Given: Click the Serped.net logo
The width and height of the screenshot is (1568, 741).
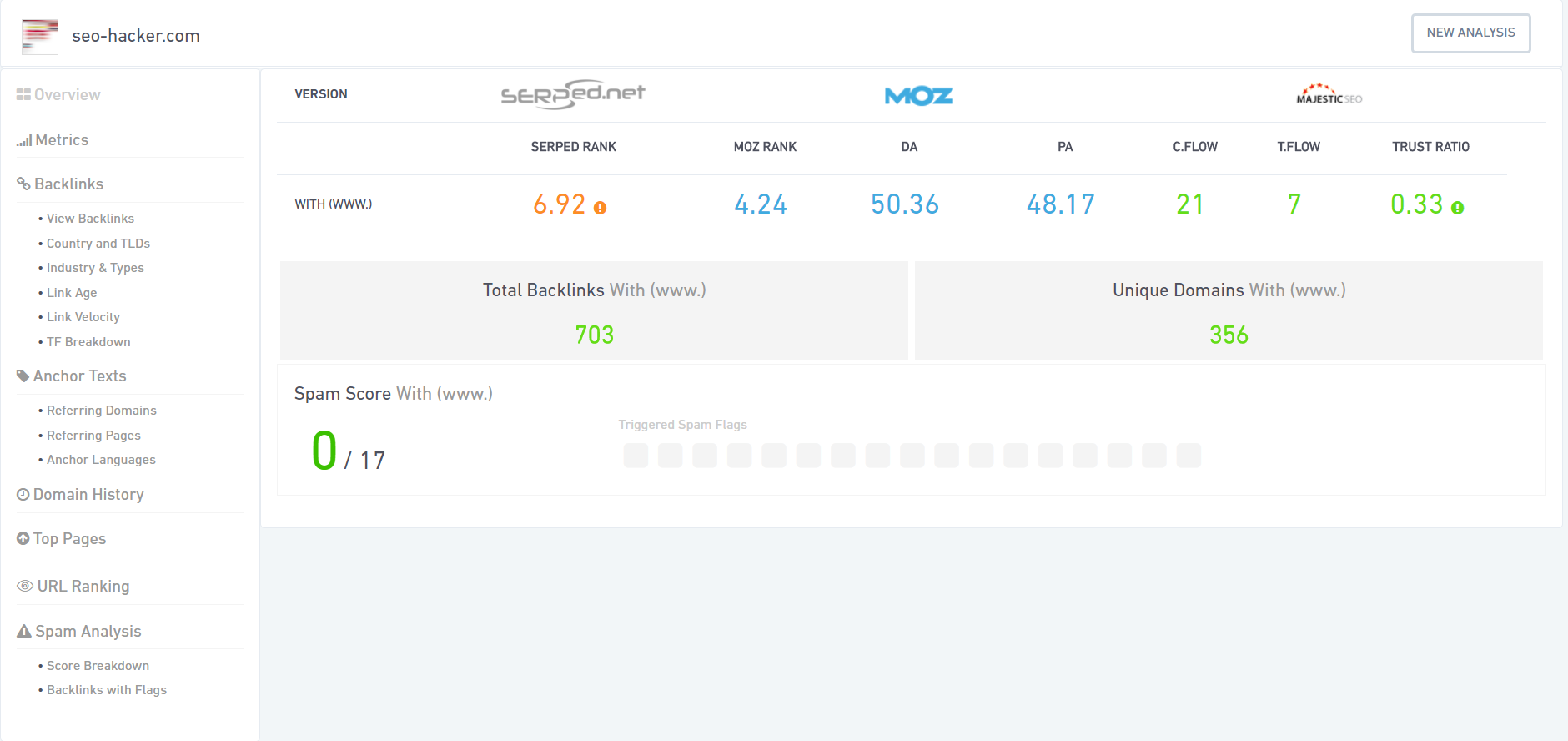Looking at the screenshot, I should point(573,94).
